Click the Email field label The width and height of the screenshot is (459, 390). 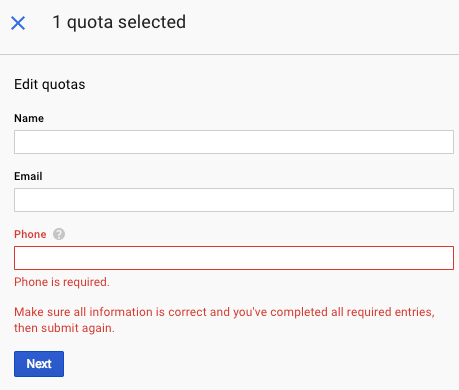click(x=28, y=176)
